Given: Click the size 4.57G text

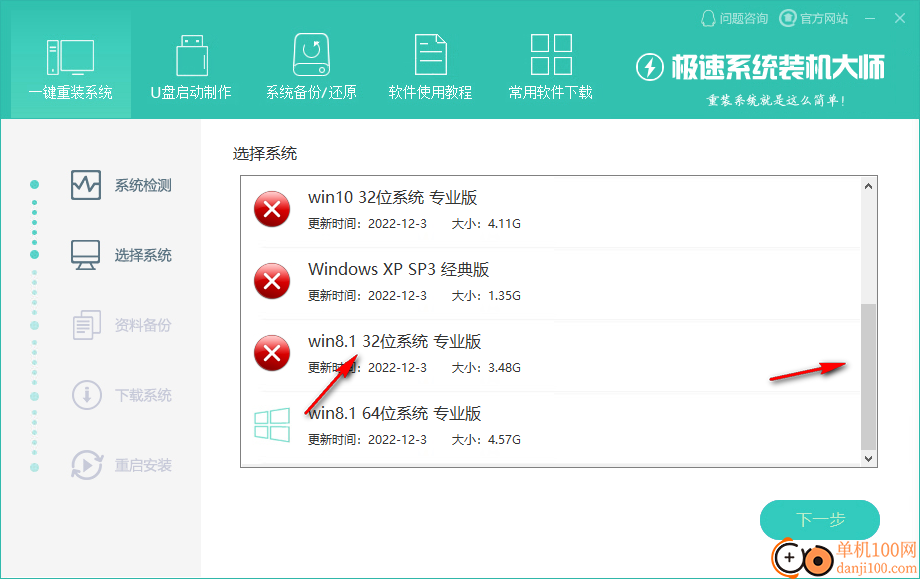Looking at the screenshot, I should tap(504, 440).
